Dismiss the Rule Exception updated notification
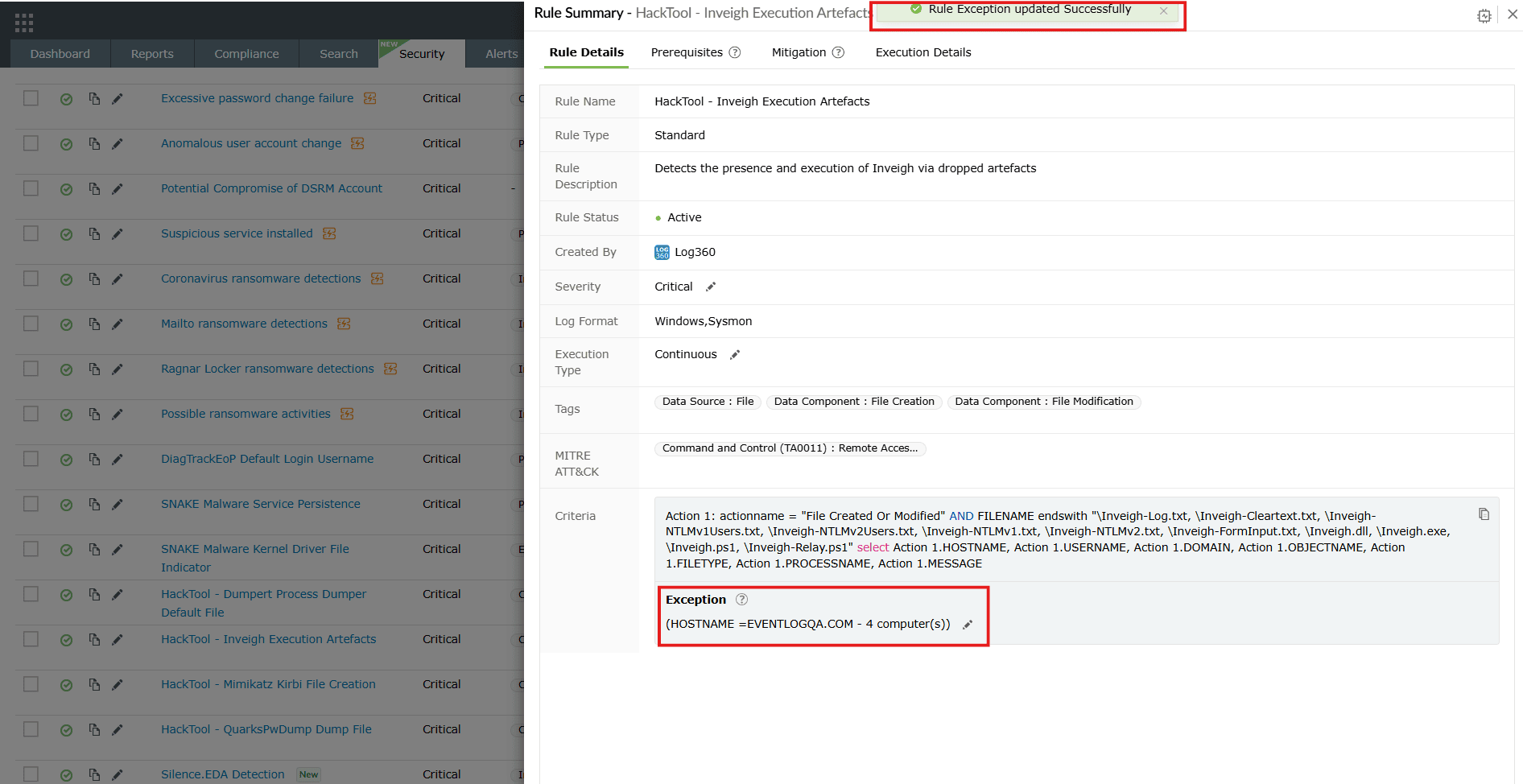Screen dimensions: 1523x784 [x=1163, y=10]
